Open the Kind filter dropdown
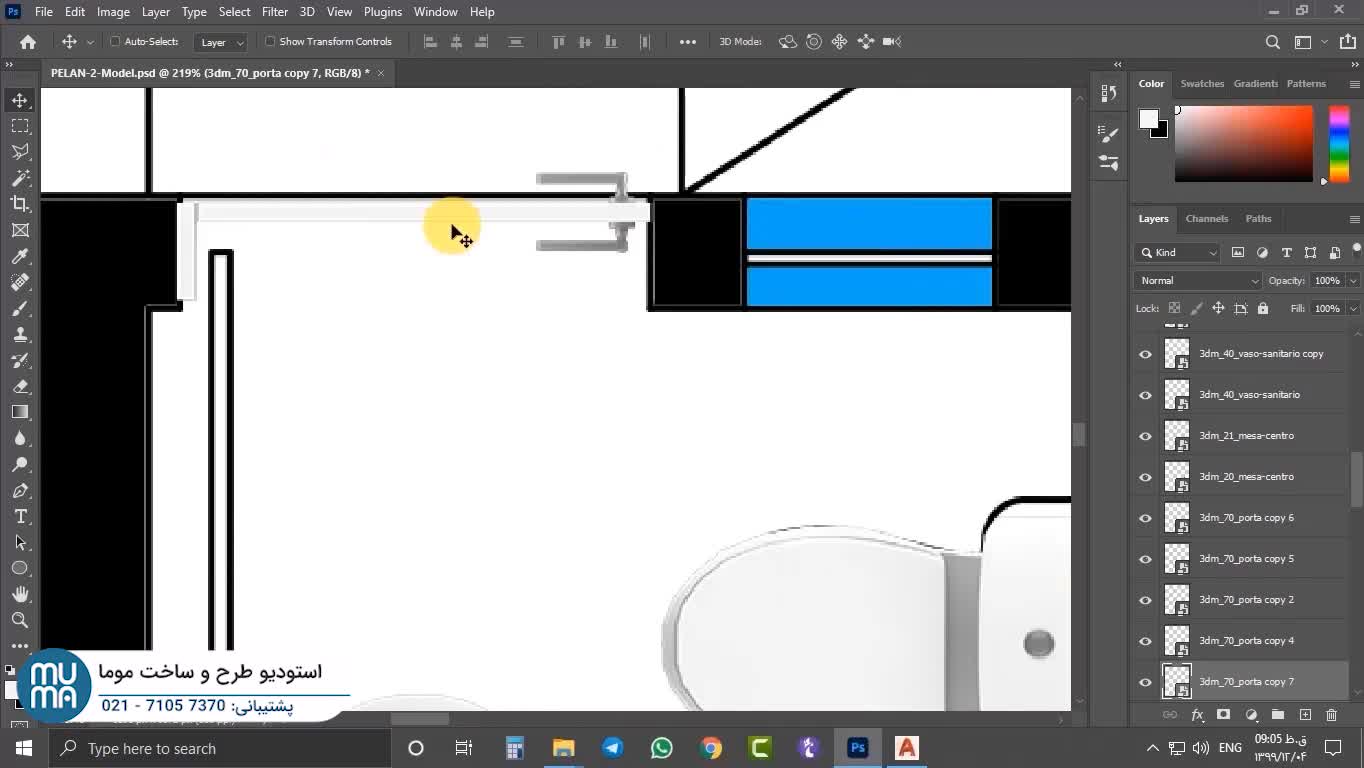The width and height of the screenshot is (1364, 768). click(x=1179, y=253)
